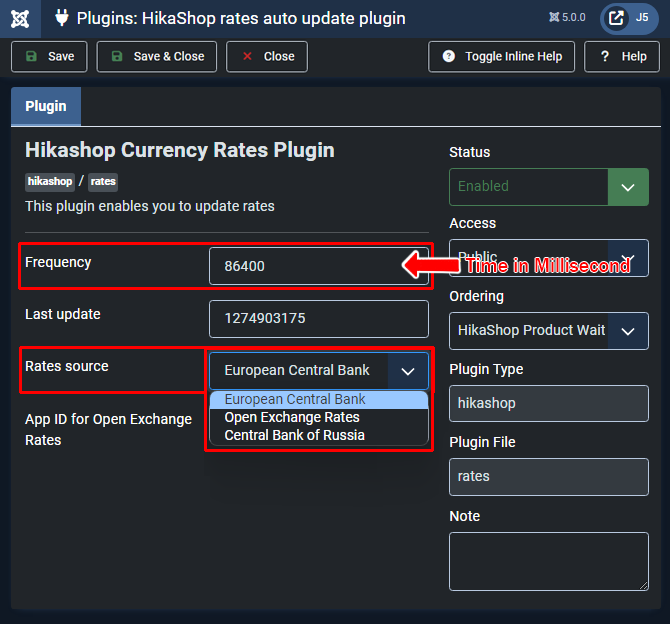The height and width of the screenshot is (624, 670).
Task: Switch to the Plugin tab
Action: [x=46, y=106]
